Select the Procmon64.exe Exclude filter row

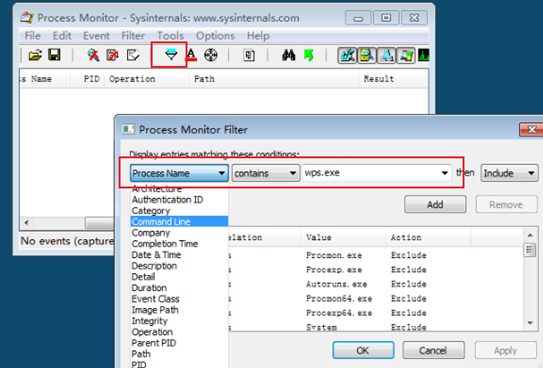point(376,299)
